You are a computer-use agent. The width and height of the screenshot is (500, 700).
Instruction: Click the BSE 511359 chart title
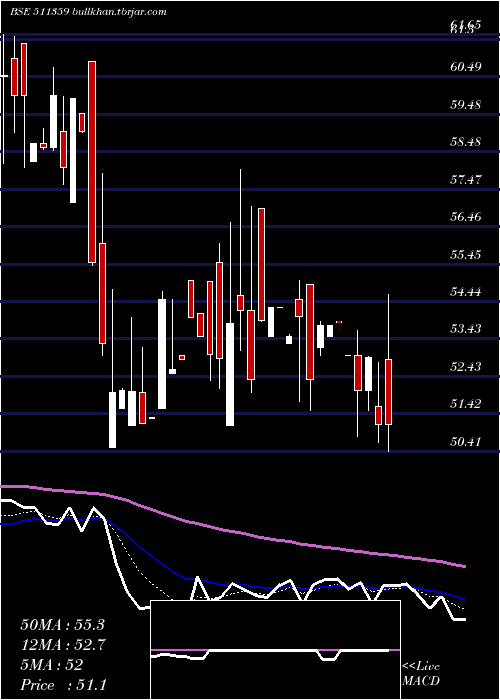88,12
